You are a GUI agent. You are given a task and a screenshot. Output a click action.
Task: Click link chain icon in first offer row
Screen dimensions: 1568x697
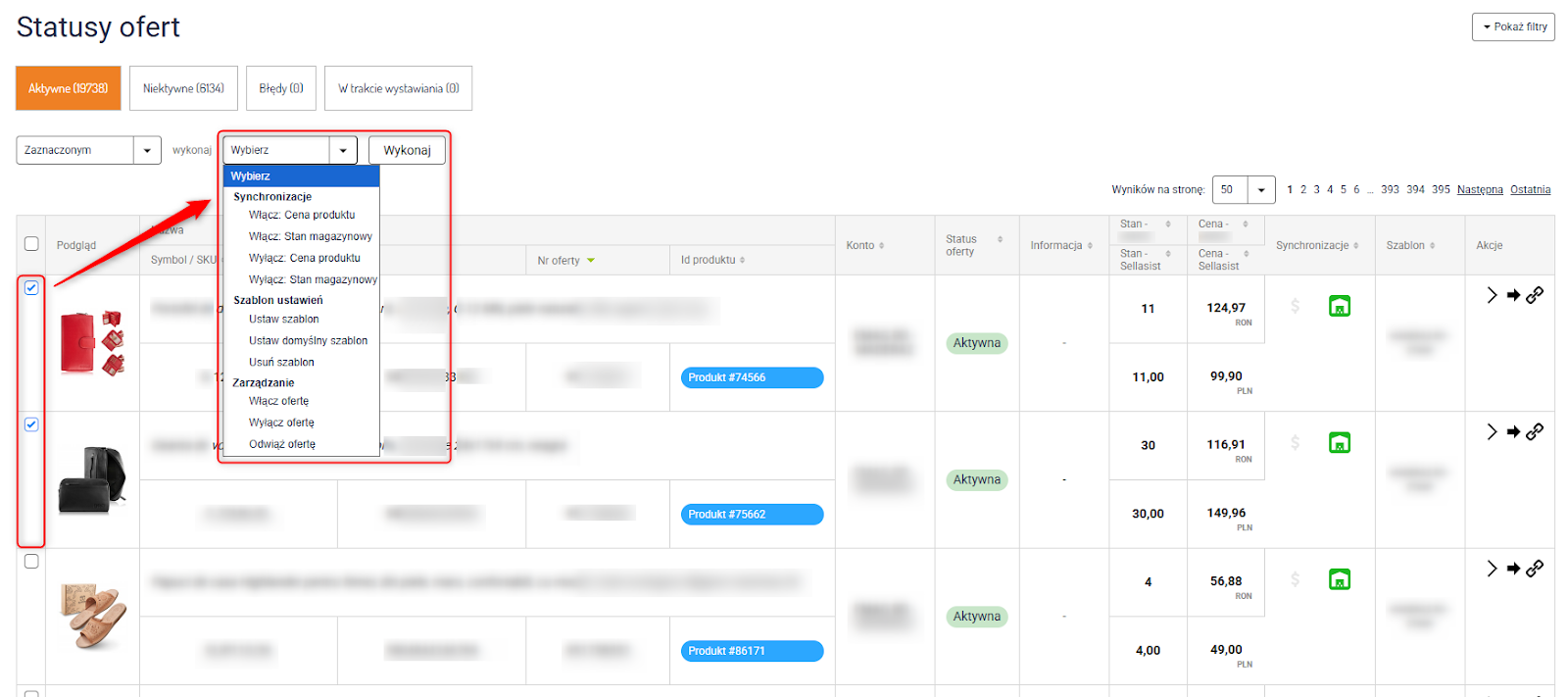pos(1535,295)
